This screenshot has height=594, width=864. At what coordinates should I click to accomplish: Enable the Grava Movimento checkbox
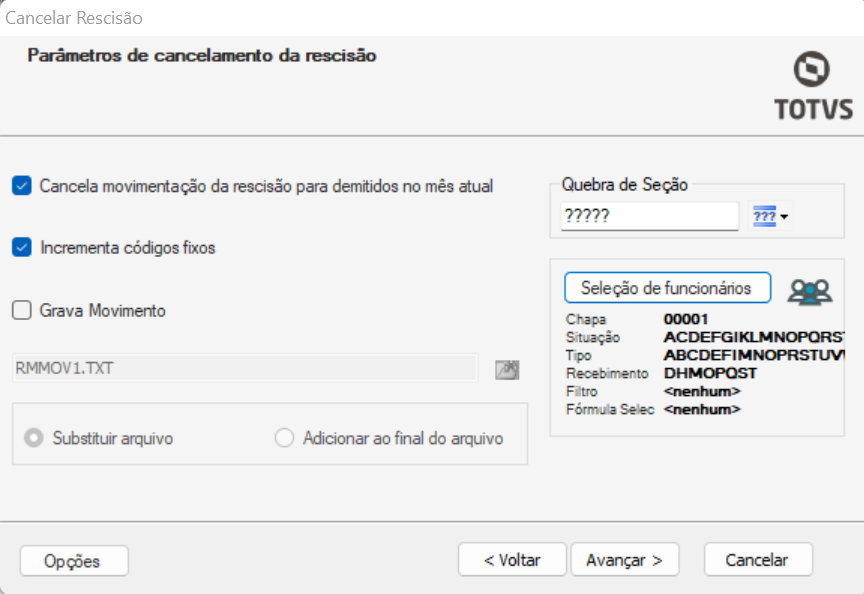[x=22, y=311]
